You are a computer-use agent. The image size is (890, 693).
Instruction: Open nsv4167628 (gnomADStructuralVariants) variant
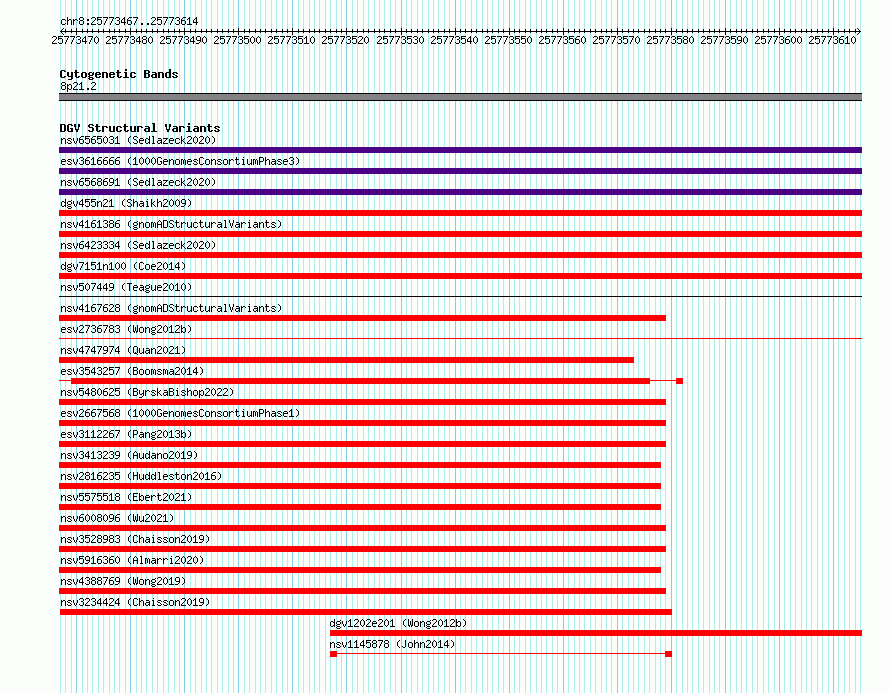pos(171,308)
